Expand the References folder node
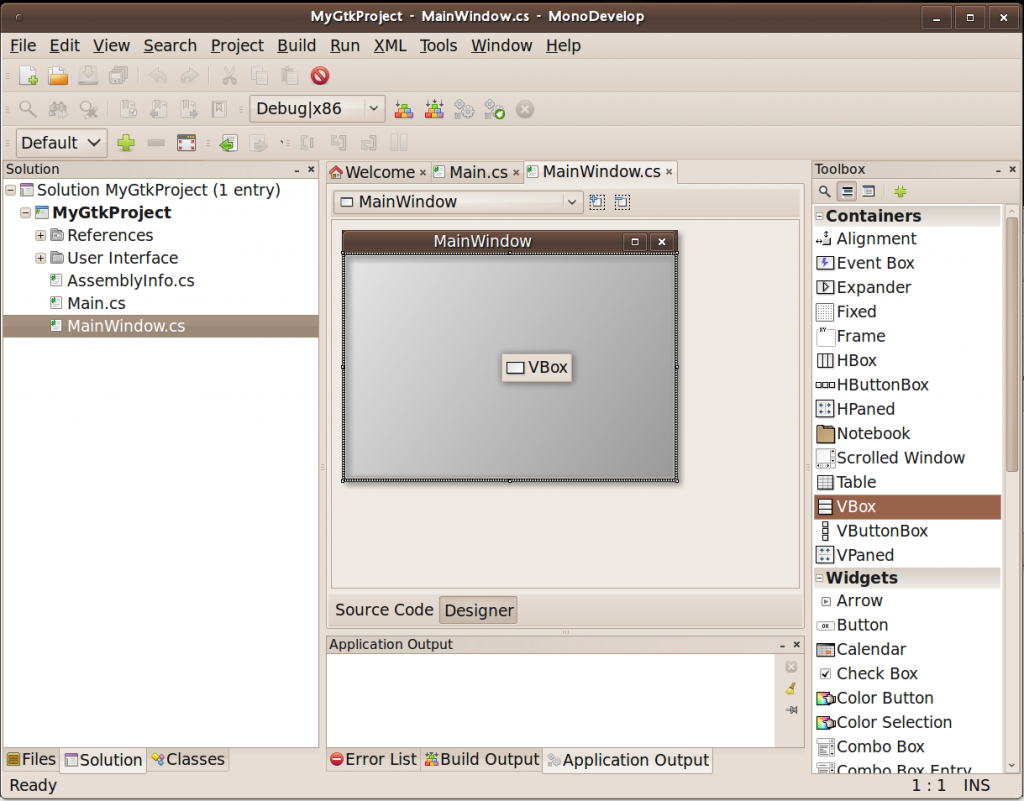1024x801 pixels. tap(40, 235)
